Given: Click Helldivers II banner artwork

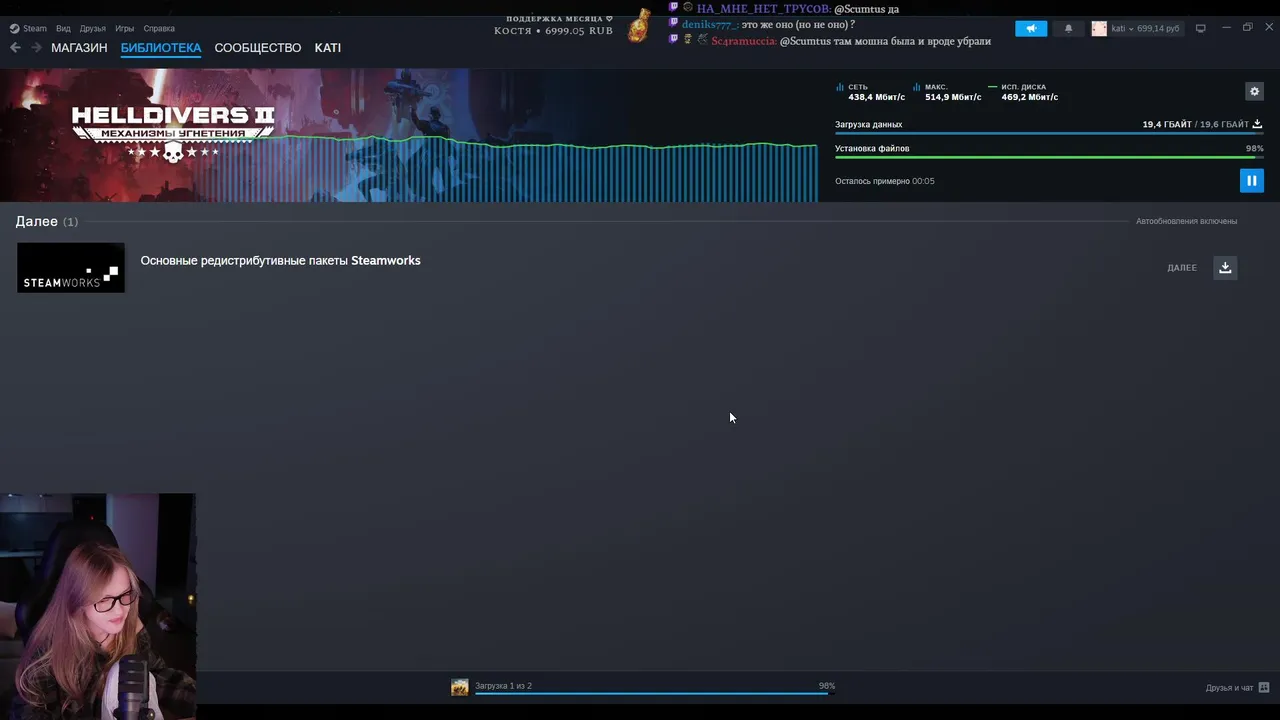Looking at the screenshot, I should 409,135.
